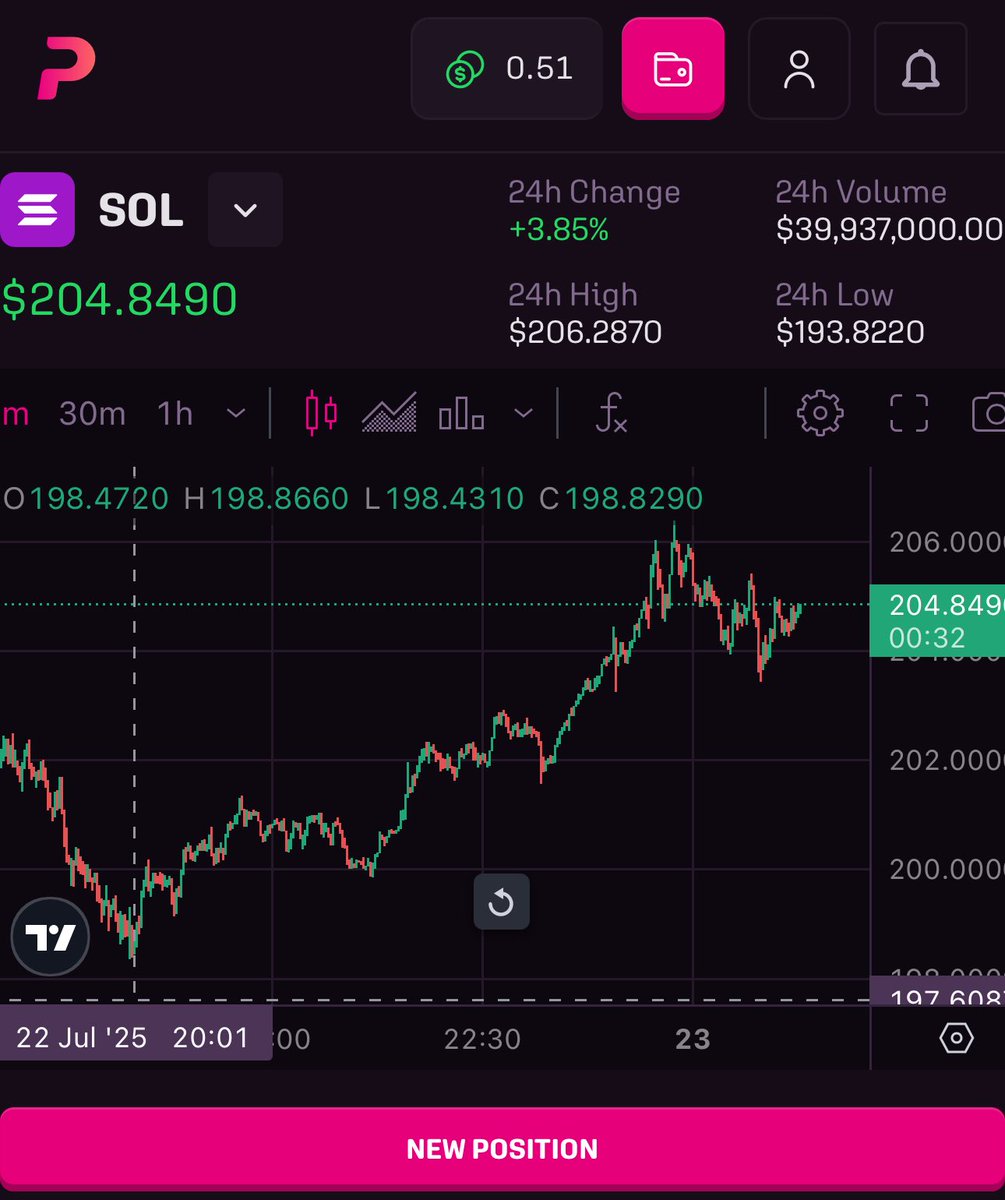
Task: Click the C198.8290 close value
Action: [x=620, y=498]
